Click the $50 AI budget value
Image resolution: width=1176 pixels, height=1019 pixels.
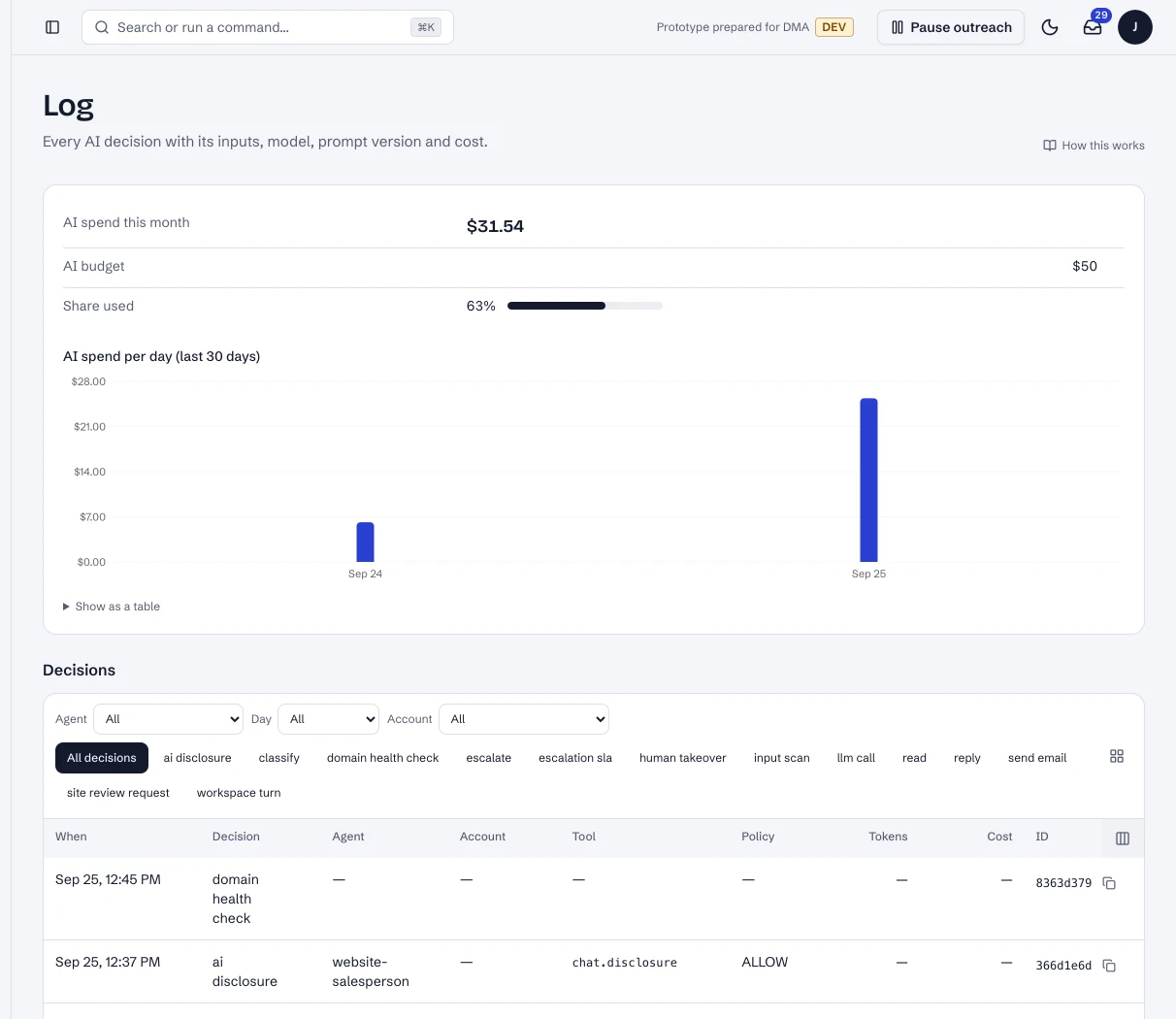coord(1085,266)
